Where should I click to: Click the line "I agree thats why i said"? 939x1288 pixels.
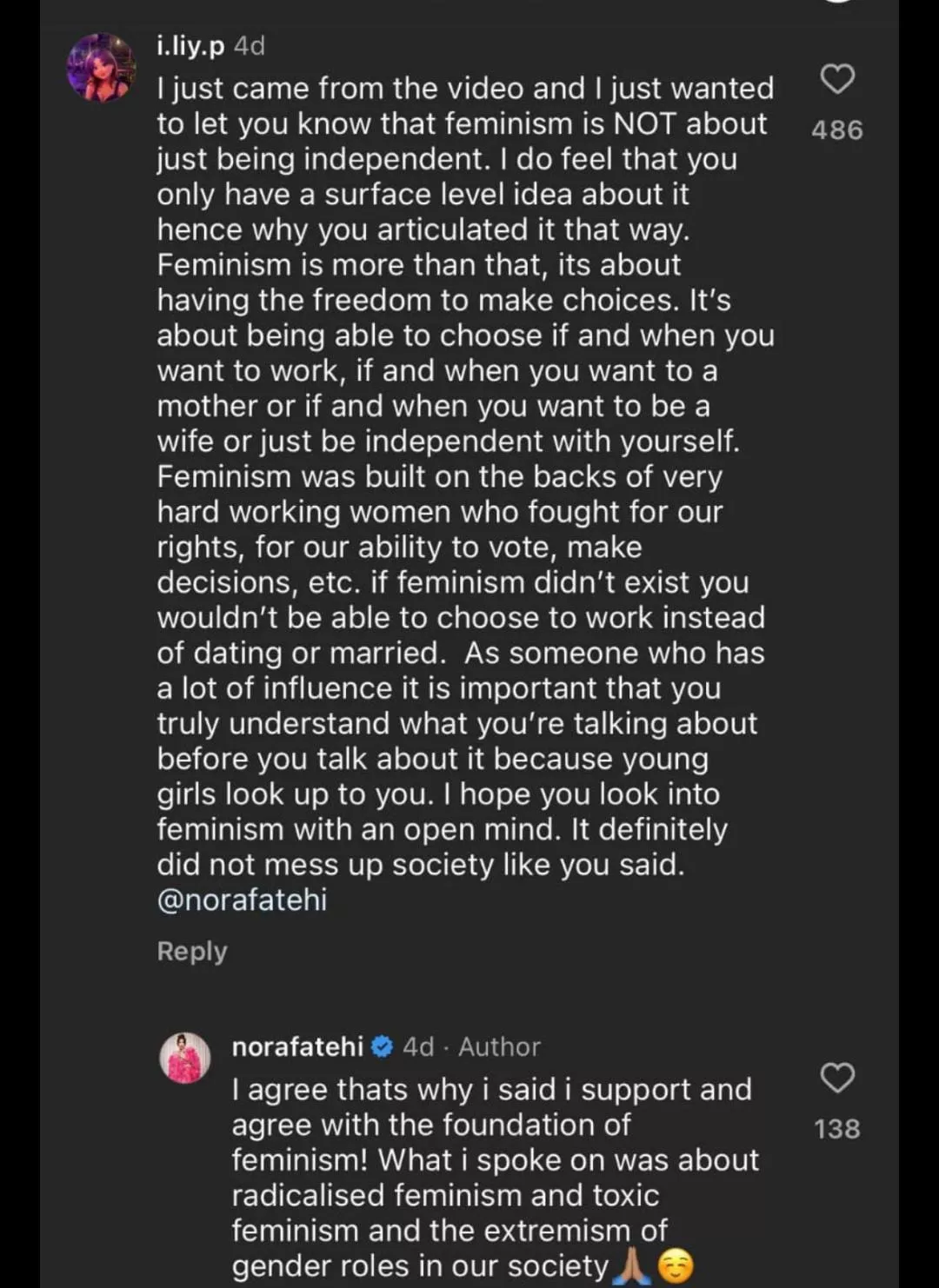coord(491,1089)
